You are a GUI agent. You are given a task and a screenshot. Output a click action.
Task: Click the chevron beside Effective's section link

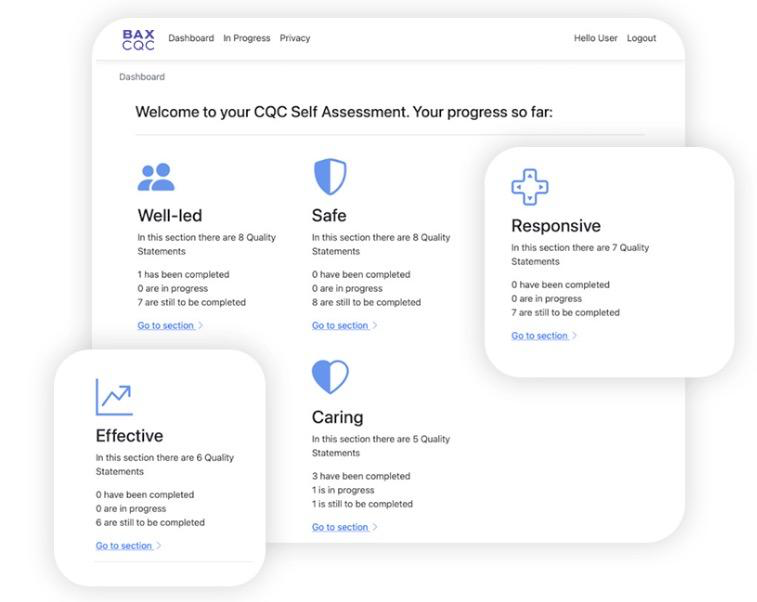click(159, 546)
